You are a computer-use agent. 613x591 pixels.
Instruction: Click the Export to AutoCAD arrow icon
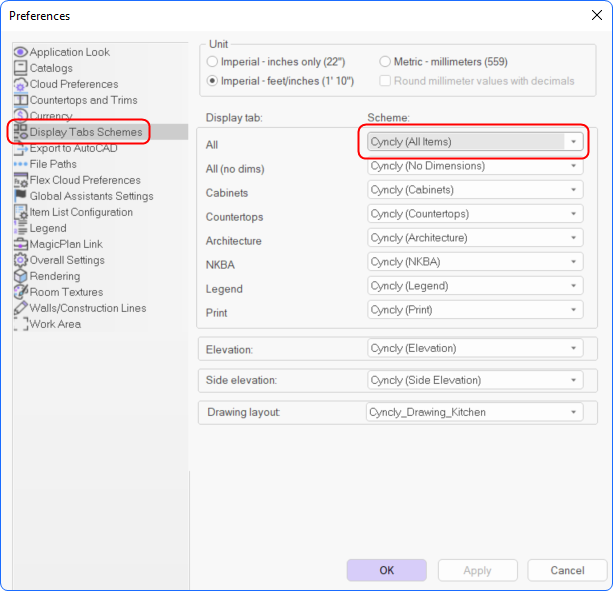tap(21, 148)
